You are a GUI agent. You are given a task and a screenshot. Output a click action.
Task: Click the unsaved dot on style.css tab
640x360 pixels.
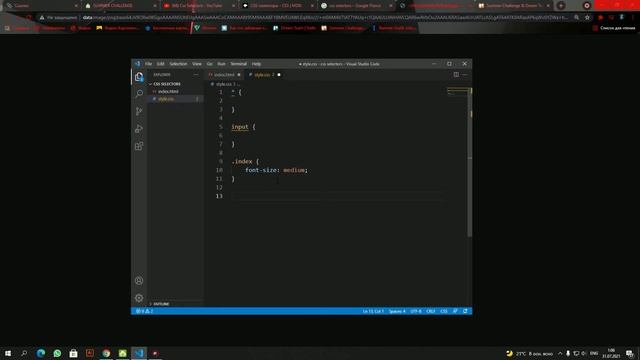coord(279,75)
